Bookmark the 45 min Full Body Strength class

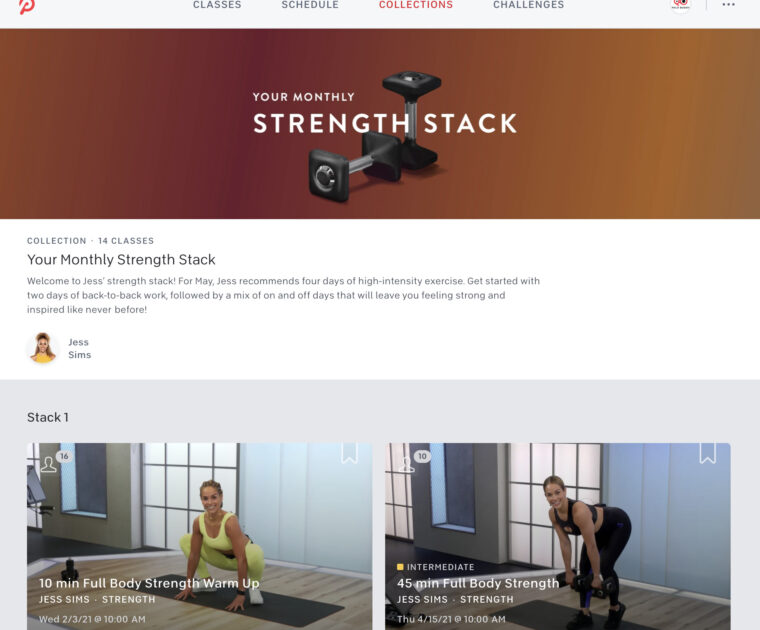[708, 453]
